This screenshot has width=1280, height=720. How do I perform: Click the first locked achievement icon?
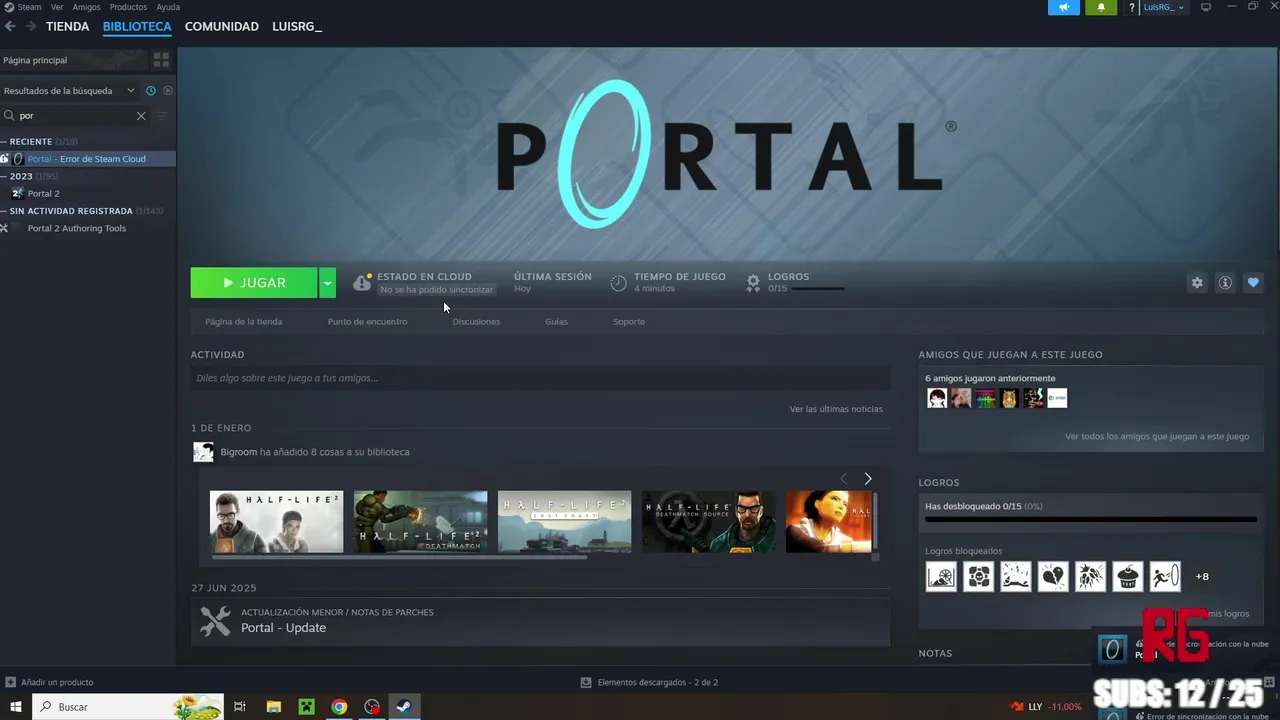pyautogui.click(x=941, y=577)
